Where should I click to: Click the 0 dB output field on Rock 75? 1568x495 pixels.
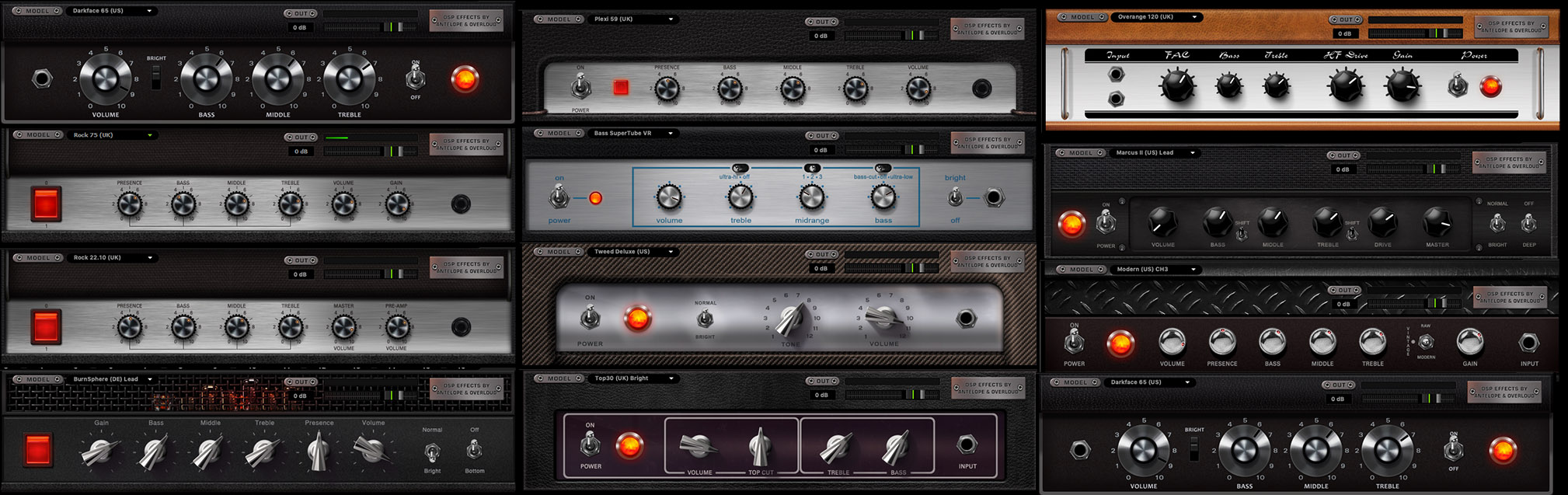tap(300, 152)
